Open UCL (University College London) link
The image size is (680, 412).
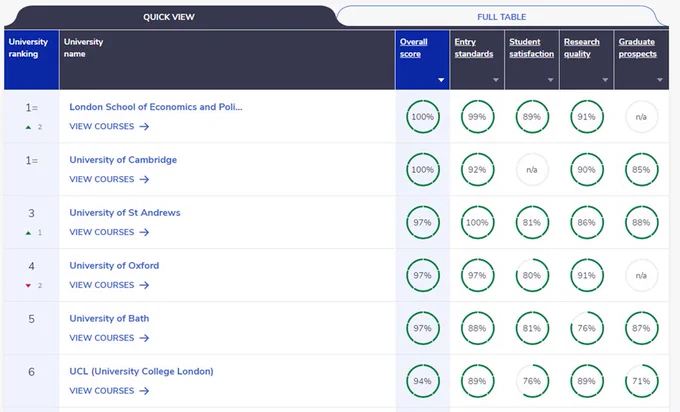(141, 371)
